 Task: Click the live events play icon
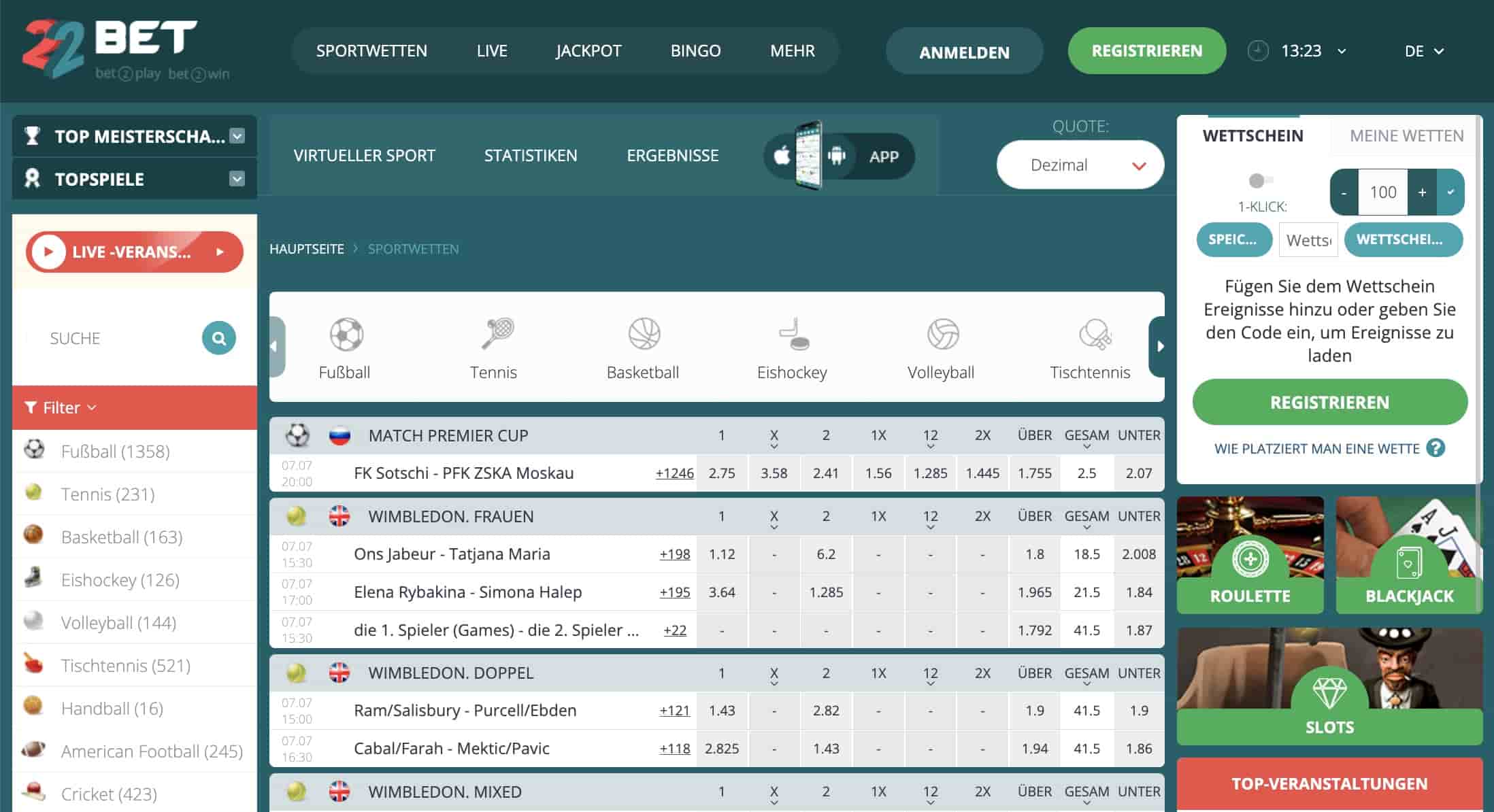[48, 252]
